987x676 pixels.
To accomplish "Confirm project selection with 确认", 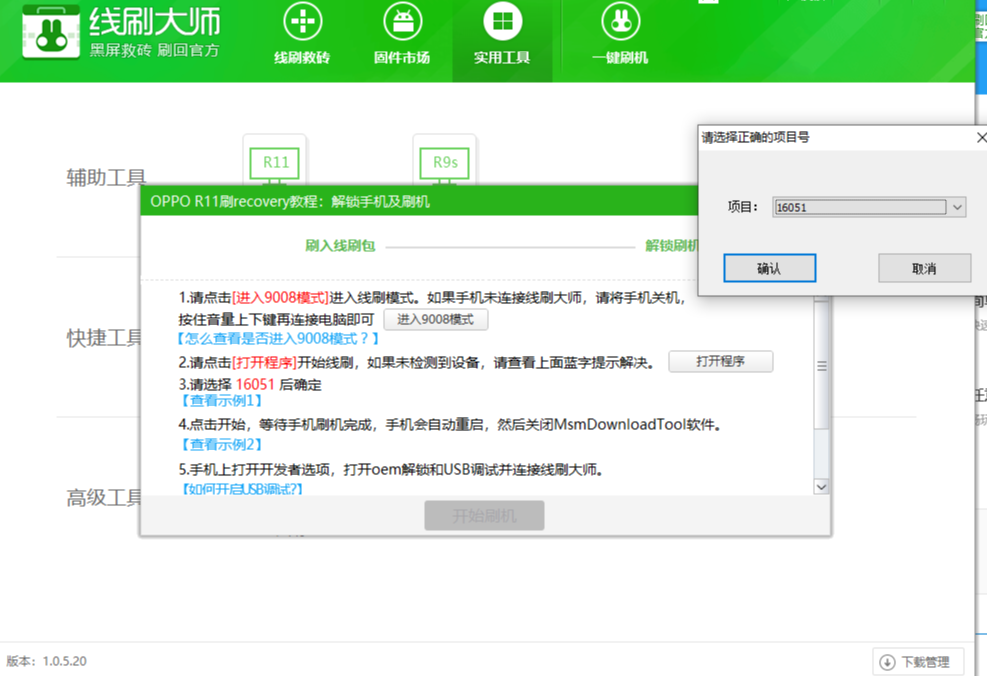I will 769,269.
